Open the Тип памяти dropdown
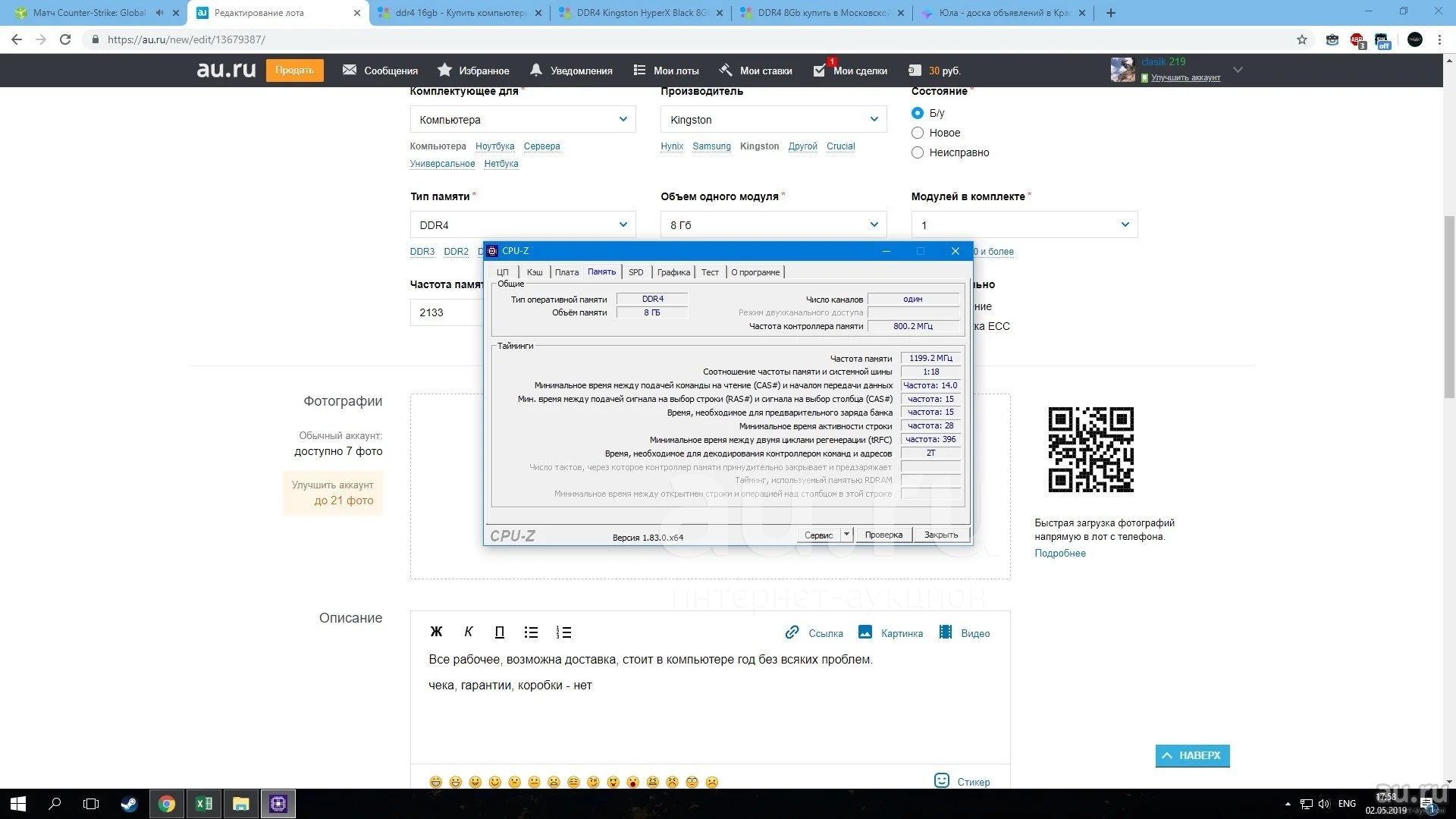Screen dimensions: 1456x819 (x=522, y=224)
